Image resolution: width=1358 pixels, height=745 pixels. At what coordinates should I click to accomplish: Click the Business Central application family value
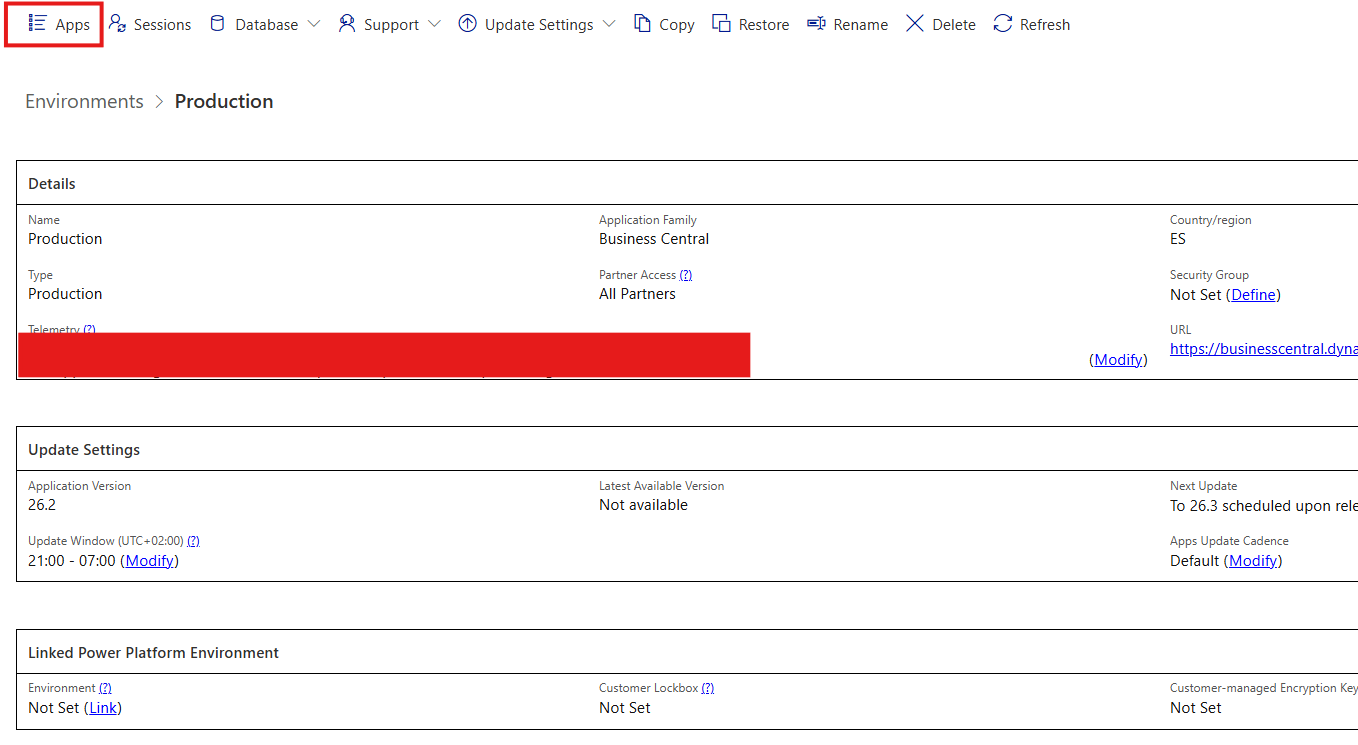pos(654,239)
